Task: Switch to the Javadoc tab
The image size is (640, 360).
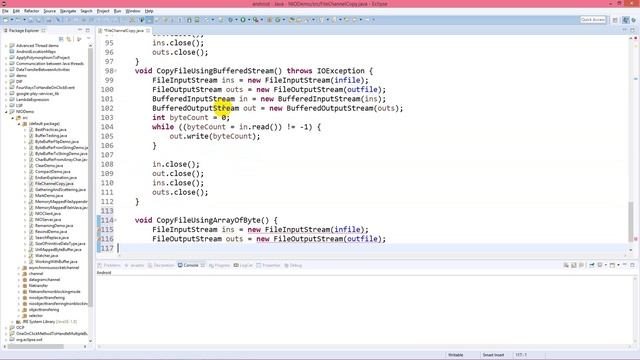Action: point(134,265)
